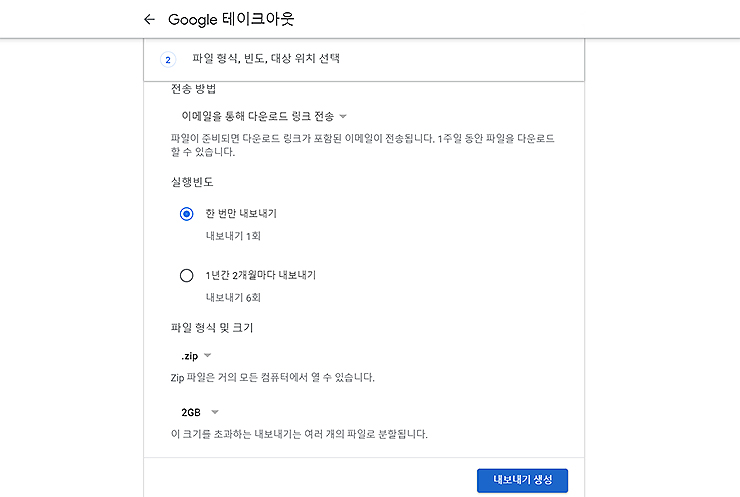The image size is (740, 497).
Task: Click the 내보내기 1회 description text
Action: 233,236
